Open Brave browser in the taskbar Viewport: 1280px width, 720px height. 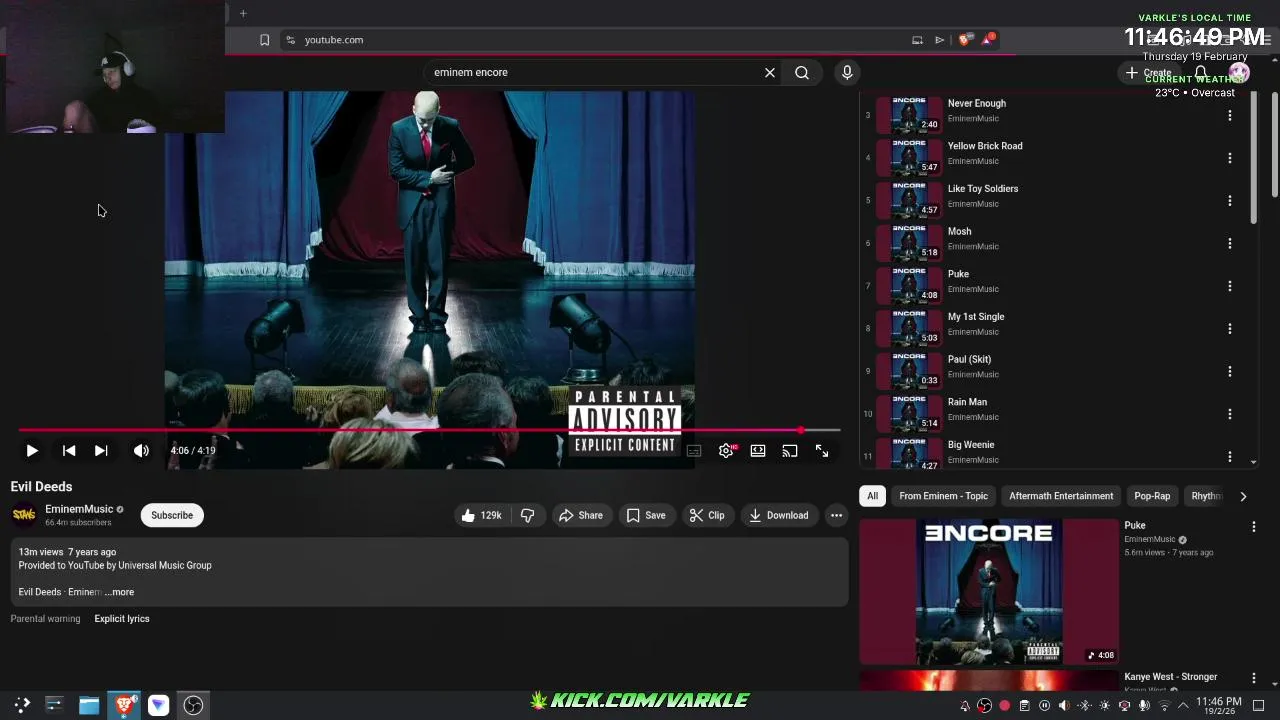coord(124,705)
